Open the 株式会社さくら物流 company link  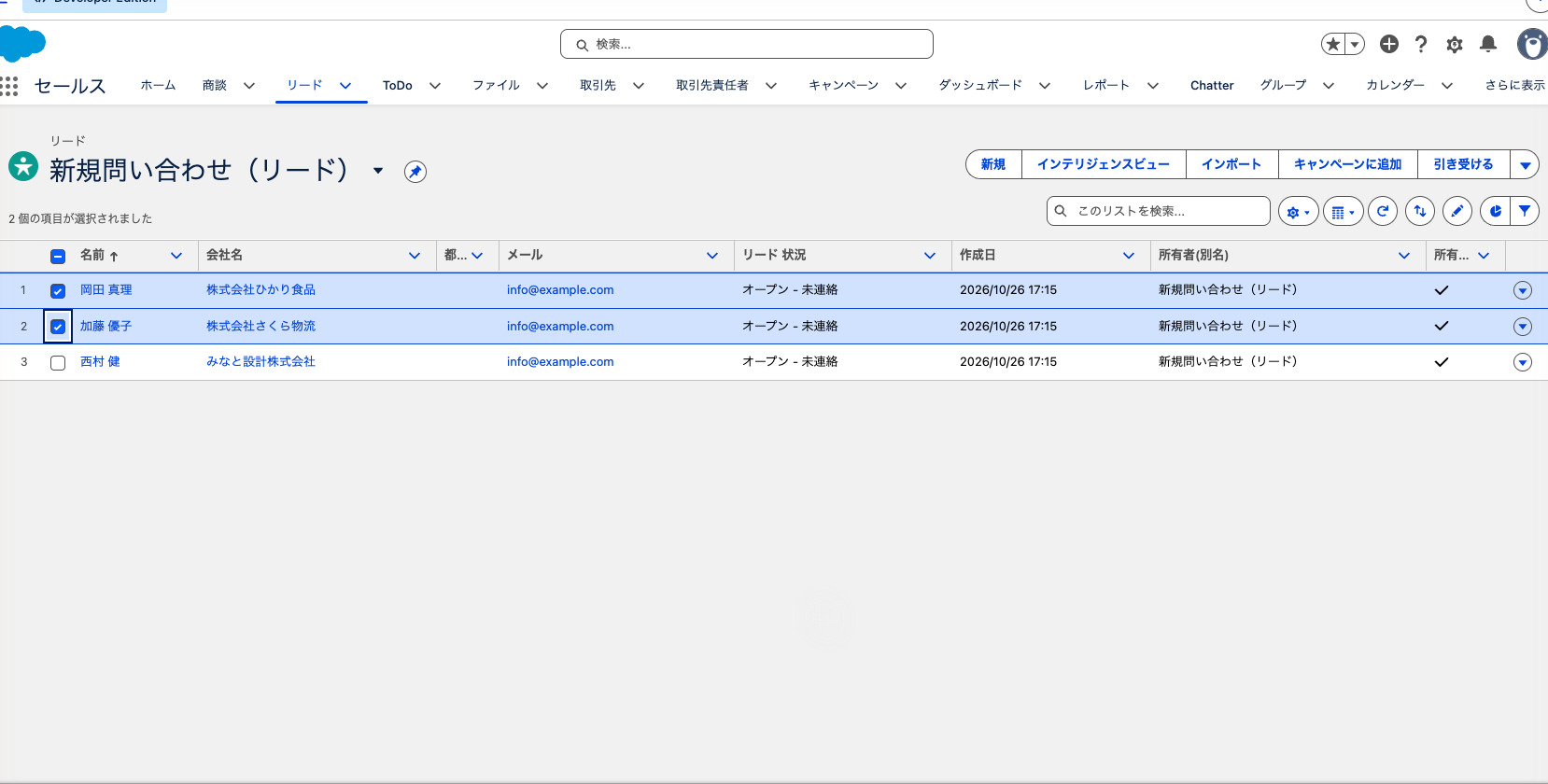pos(260,326)
